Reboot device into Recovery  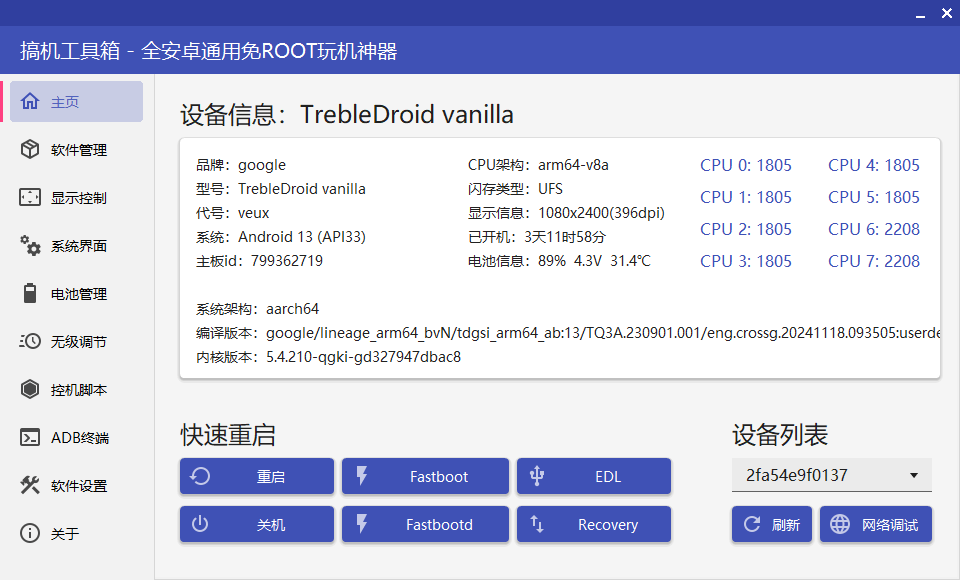point(593,525)
